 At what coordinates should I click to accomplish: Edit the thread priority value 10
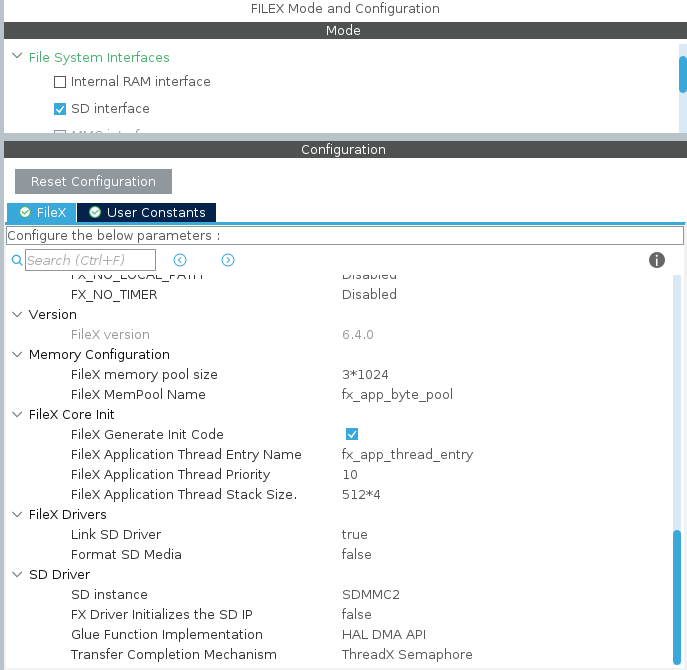tap(350, 475)
